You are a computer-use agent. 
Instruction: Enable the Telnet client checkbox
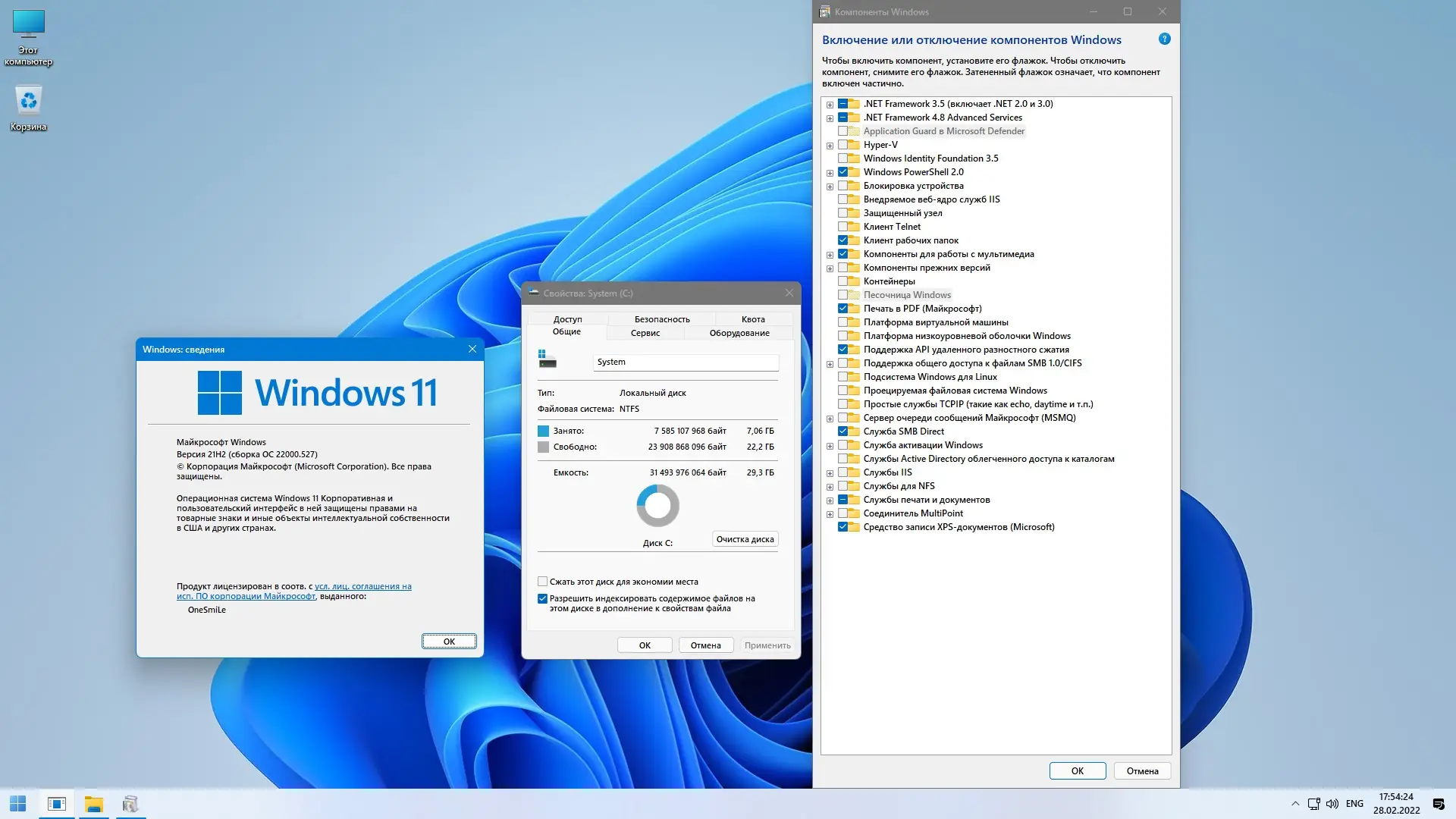(x=843, y=227)
